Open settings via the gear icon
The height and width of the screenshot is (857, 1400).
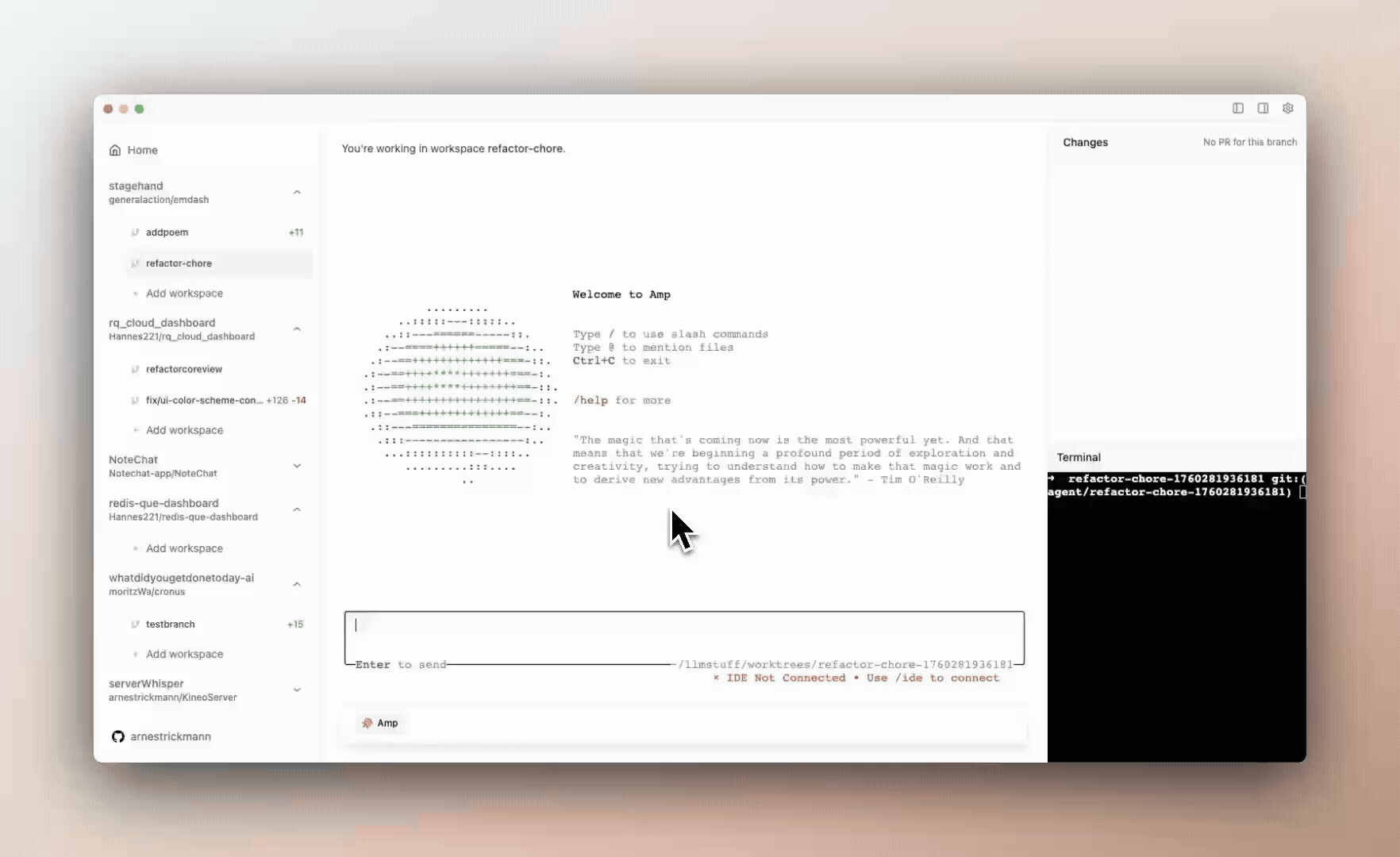point(1288,109)
